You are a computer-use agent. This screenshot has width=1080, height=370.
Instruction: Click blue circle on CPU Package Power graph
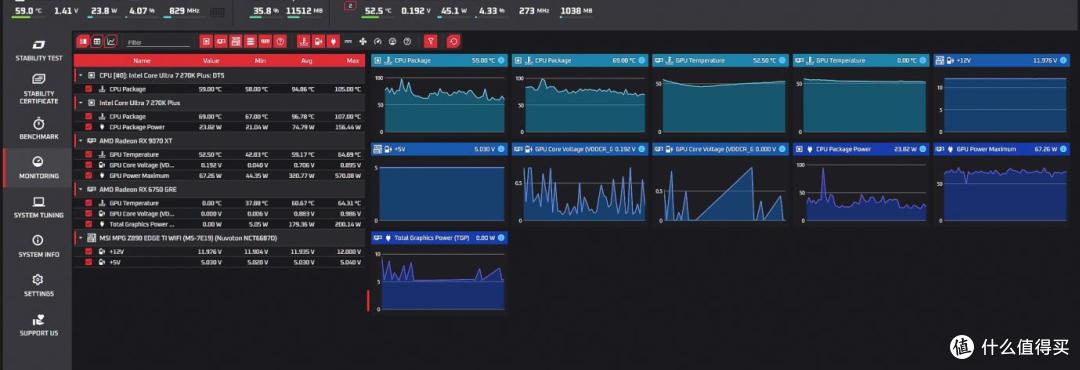click(922, 148)
